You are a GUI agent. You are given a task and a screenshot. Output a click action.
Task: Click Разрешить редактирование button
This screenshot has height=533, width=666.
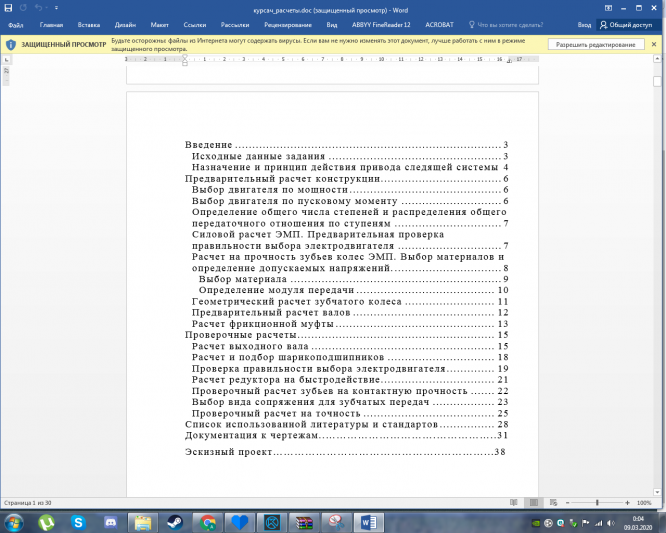point(596,45)
